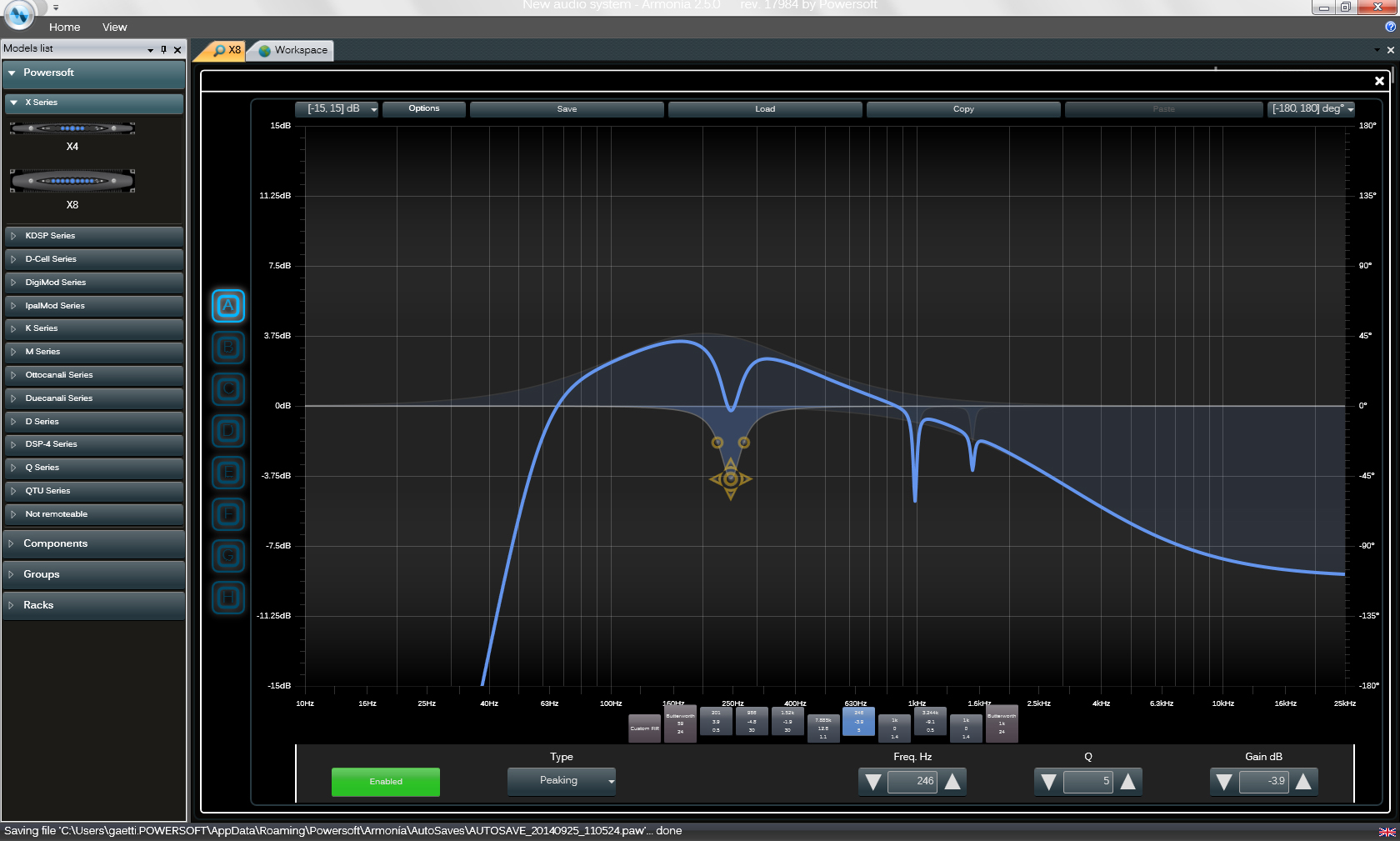Increase Gain dB using the up arrow stepper
Viewport: 1400px width, 841px height.
1304,782
